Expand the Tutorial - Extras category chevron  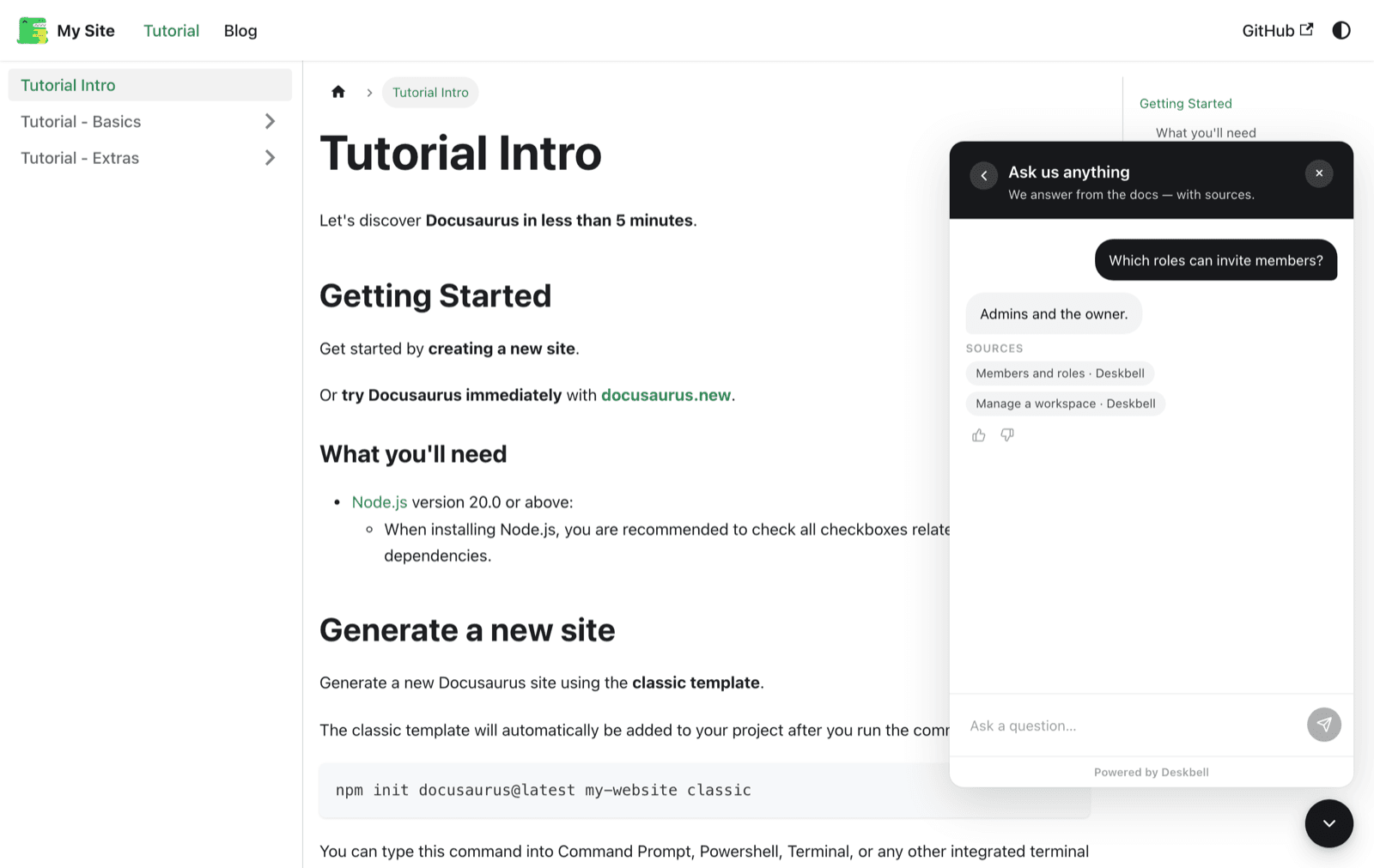(270, 158)
